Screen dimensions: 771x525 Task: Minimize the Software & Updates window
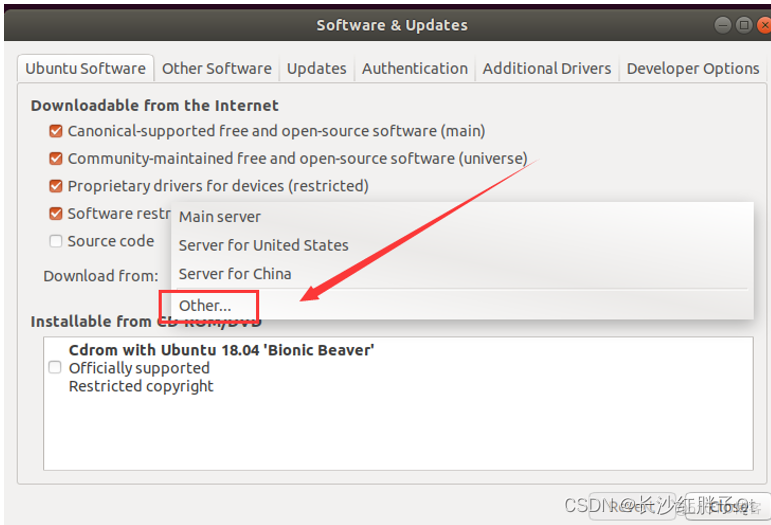[724, 25]
